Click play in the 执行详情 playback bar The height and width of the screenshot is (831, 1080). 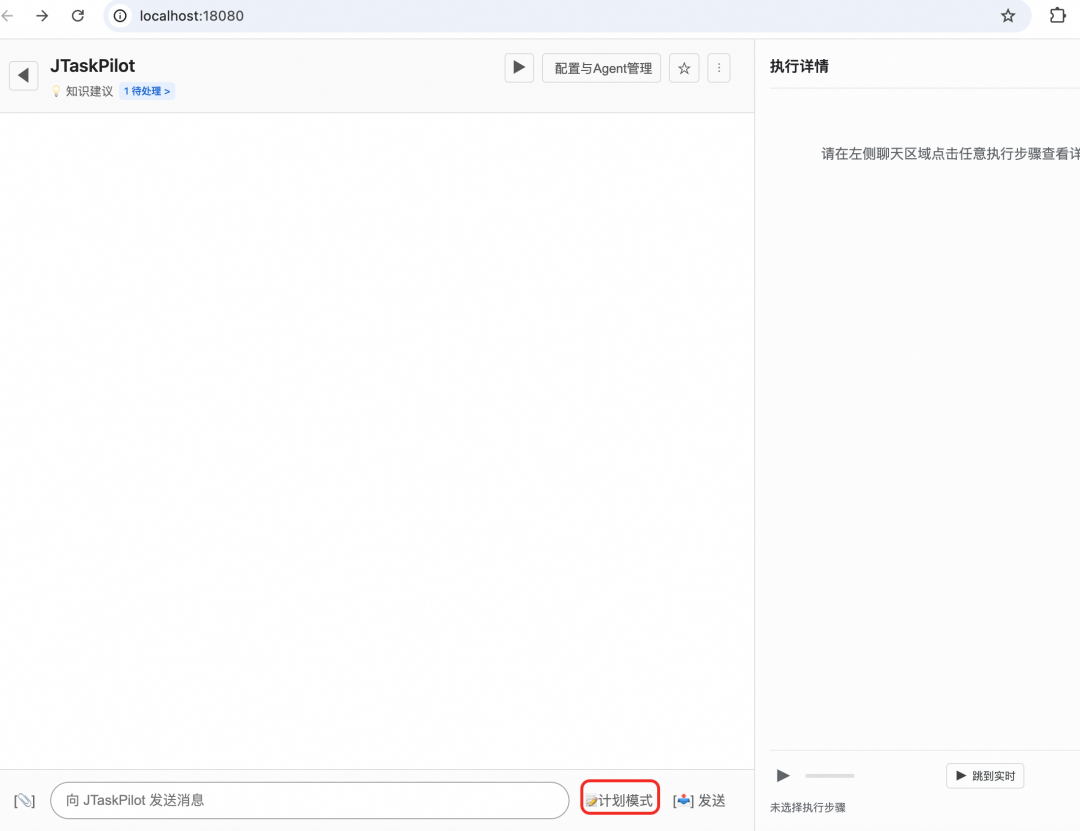[783, 775]
